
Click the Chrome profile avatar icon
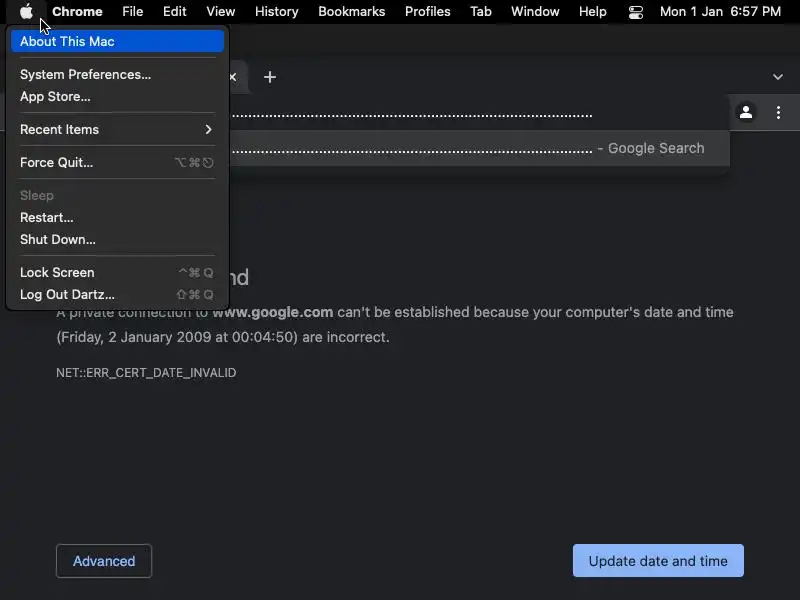pos(745,112)
